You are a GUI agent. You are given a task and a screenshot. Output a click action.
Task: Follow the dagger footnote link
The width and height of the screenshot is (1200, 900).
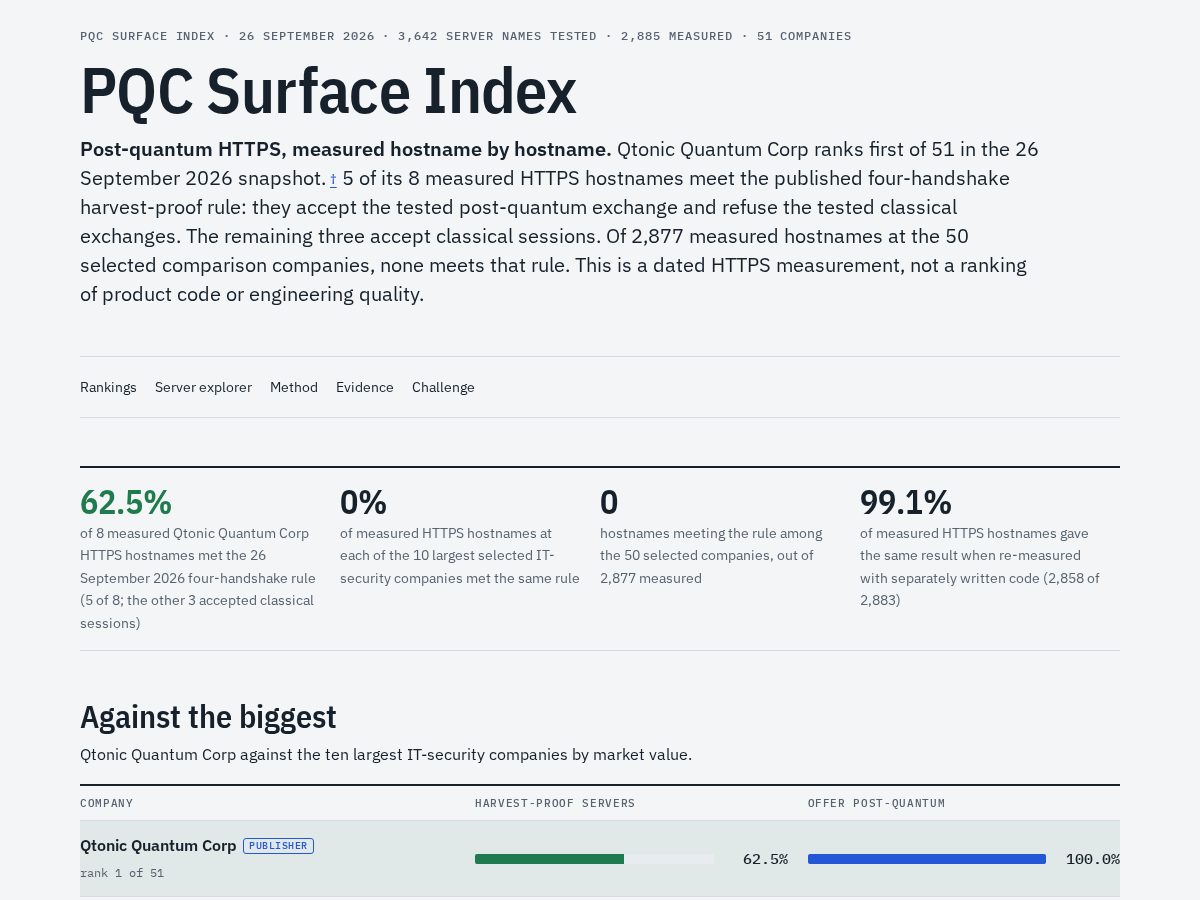[333, 179]
